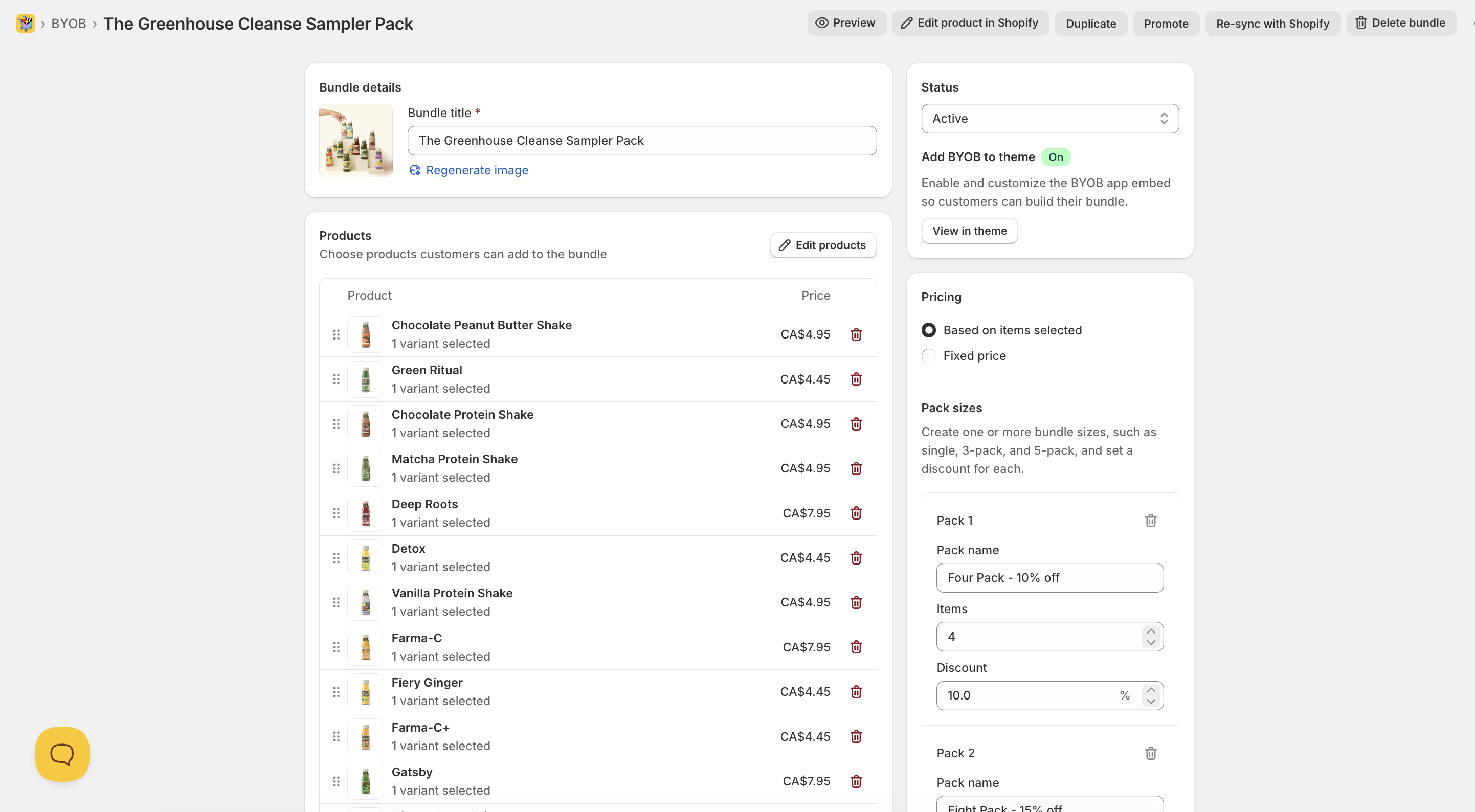Click the BYOB app logo icon
Image resolution: width=1475 pixels, height=812 pixels.
(x=25, y=24)
